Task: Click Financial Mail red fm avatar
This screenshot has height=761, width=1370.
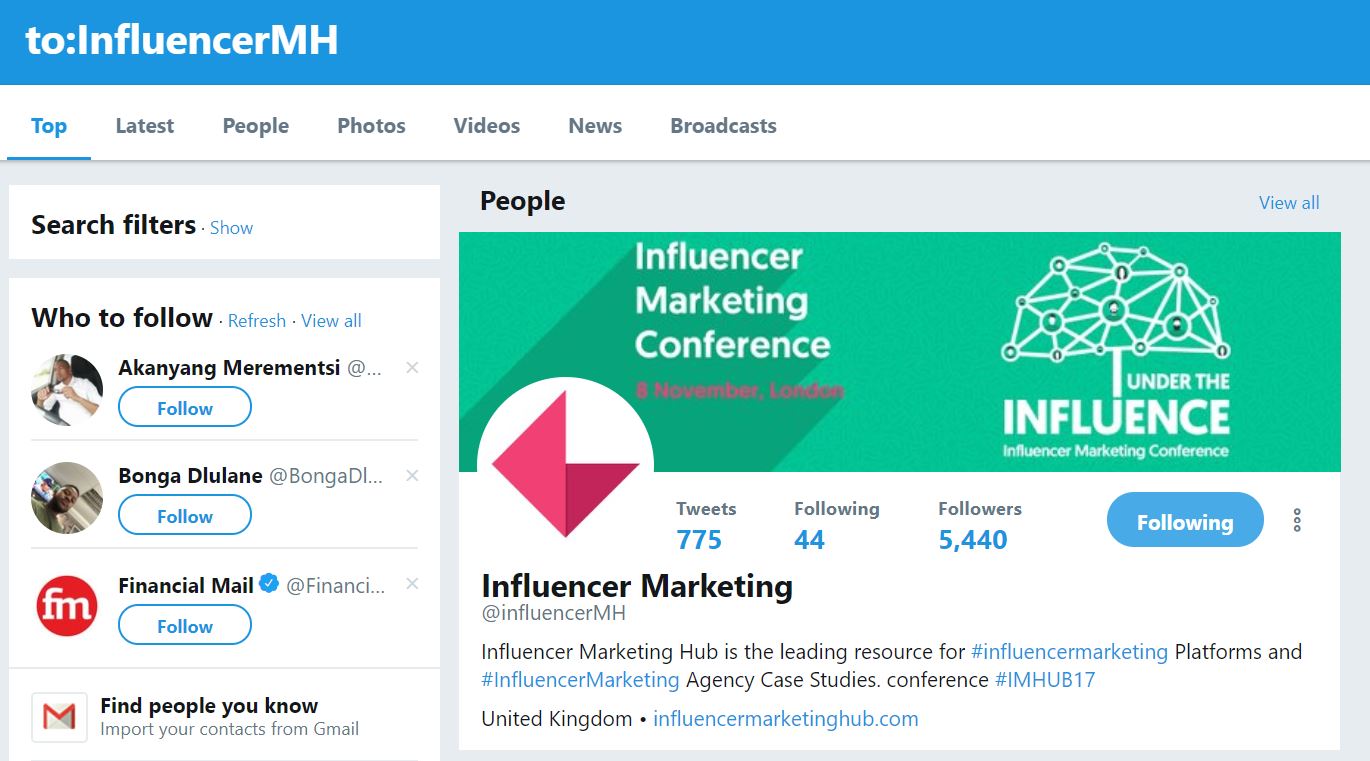Action: pyautogui.click(x=67, y=606)
